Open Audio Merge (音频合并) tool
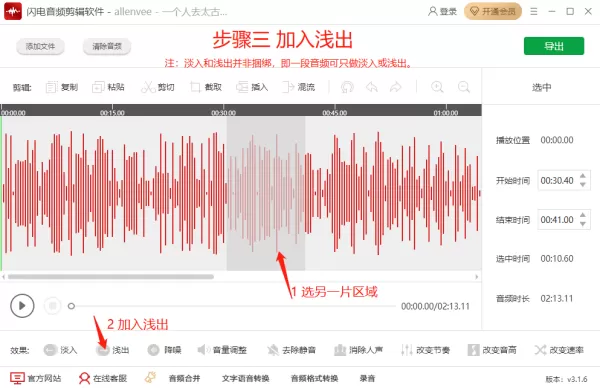Viewport: 600px width, 388px height. point(184,378)
